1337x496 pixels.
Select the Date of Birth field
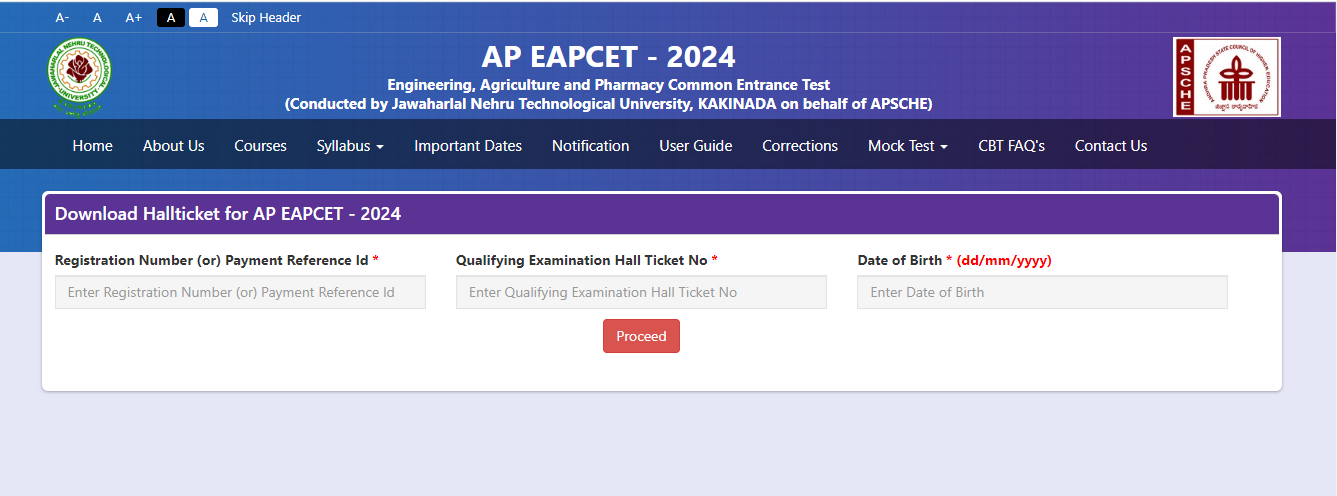click(1042, 292)
